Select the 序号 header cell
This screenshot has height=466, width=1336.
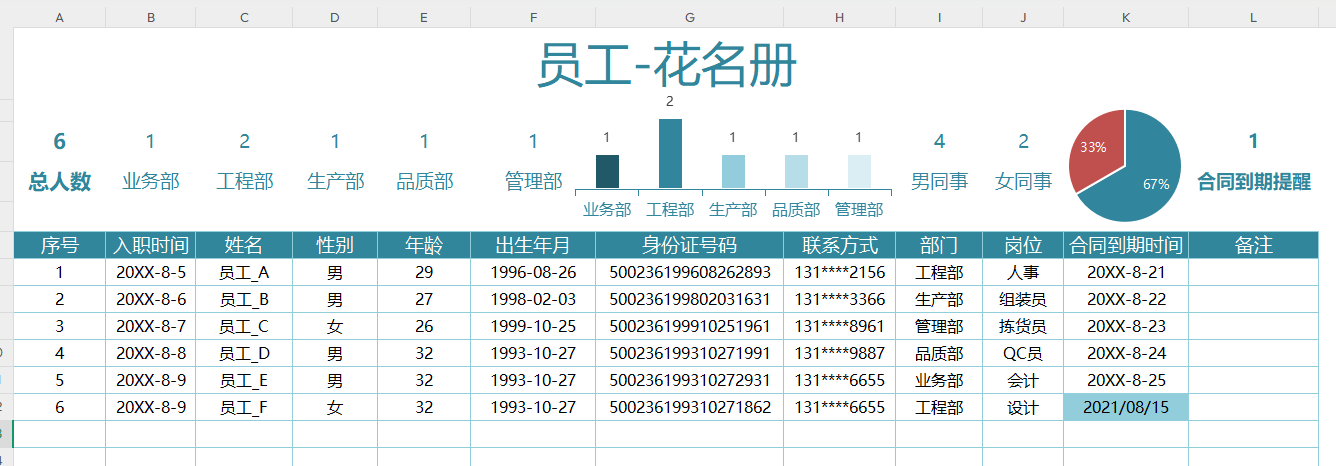click(59, 245)
